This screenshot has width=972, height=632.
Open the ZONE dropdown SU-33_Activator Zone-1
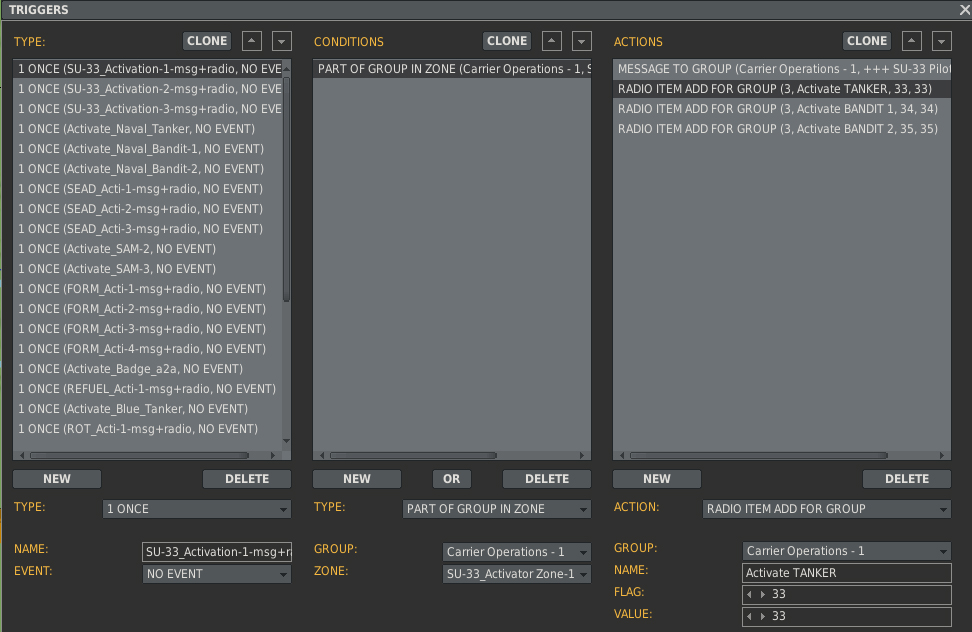pos(516,574)
